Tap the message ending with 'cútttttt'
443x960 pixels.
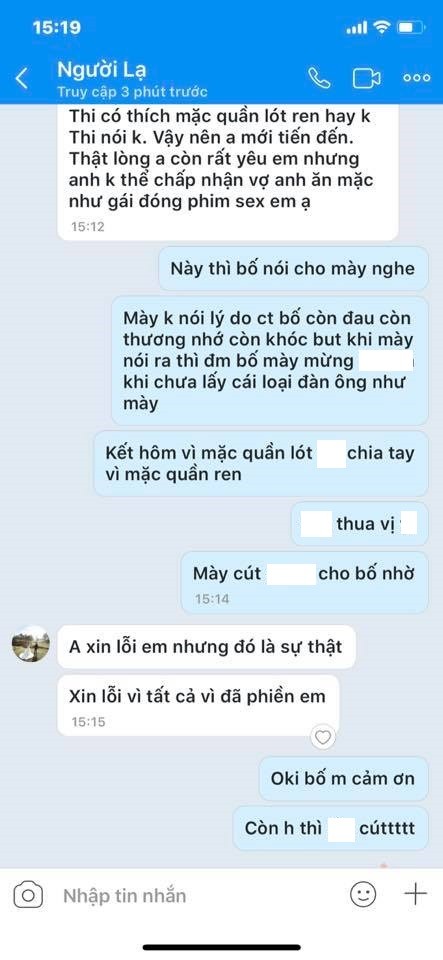tap(330, 828)
